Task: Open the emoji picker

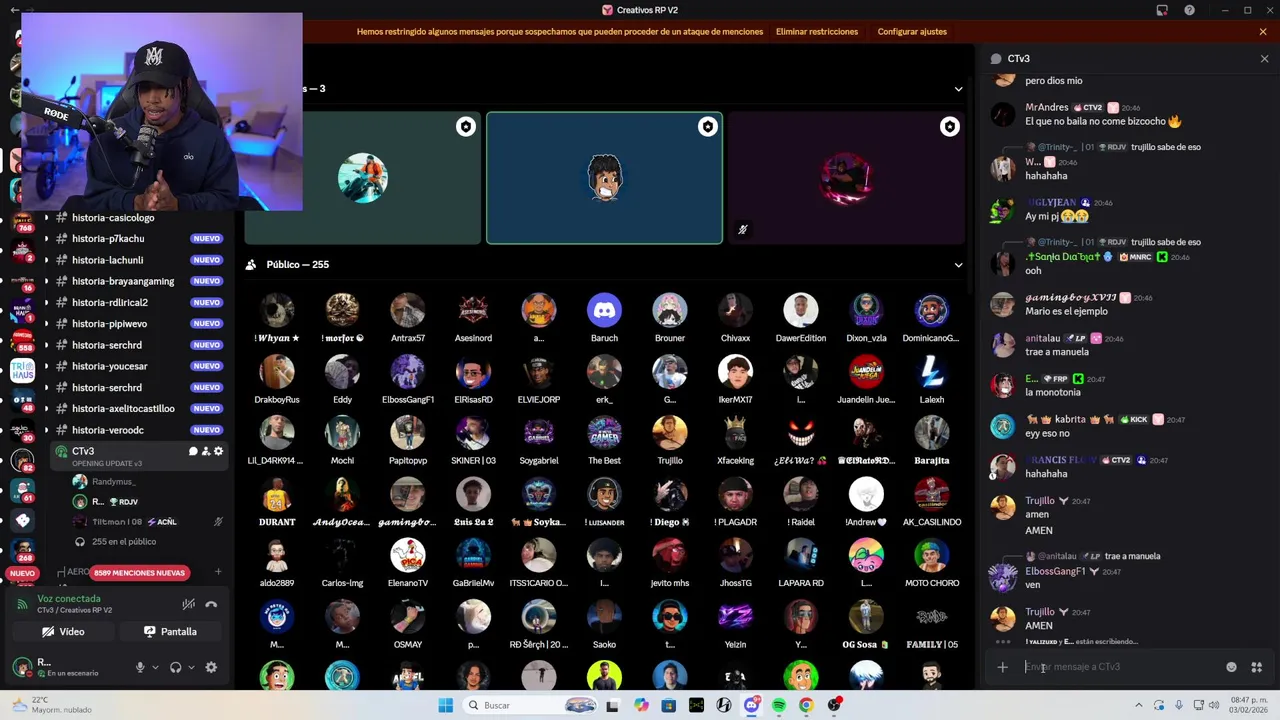Action: [x=1231, y=667]
